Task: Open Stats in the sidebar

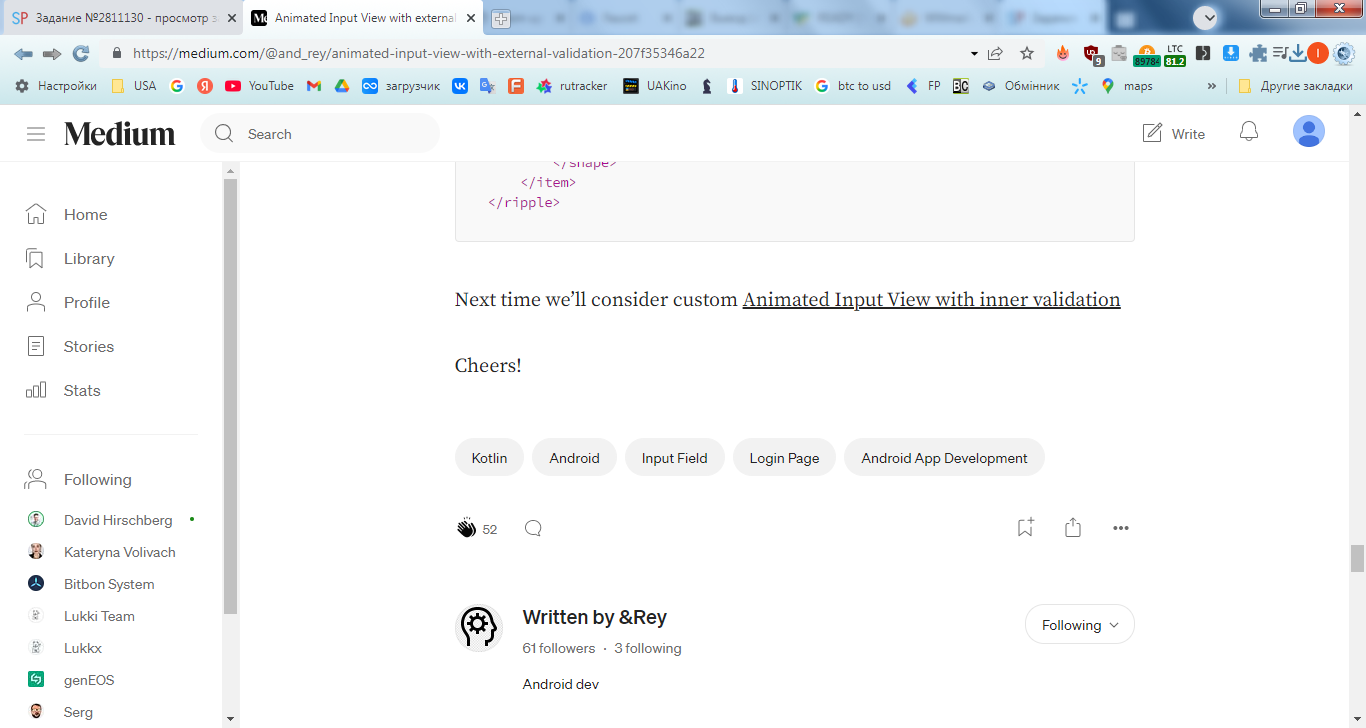Action: pyautogui.click(x=63, y=390)
